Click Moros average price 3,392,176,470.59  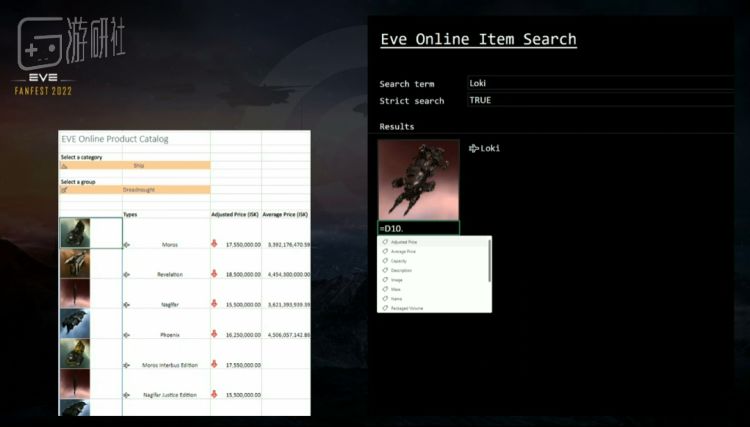pos(289,245)
